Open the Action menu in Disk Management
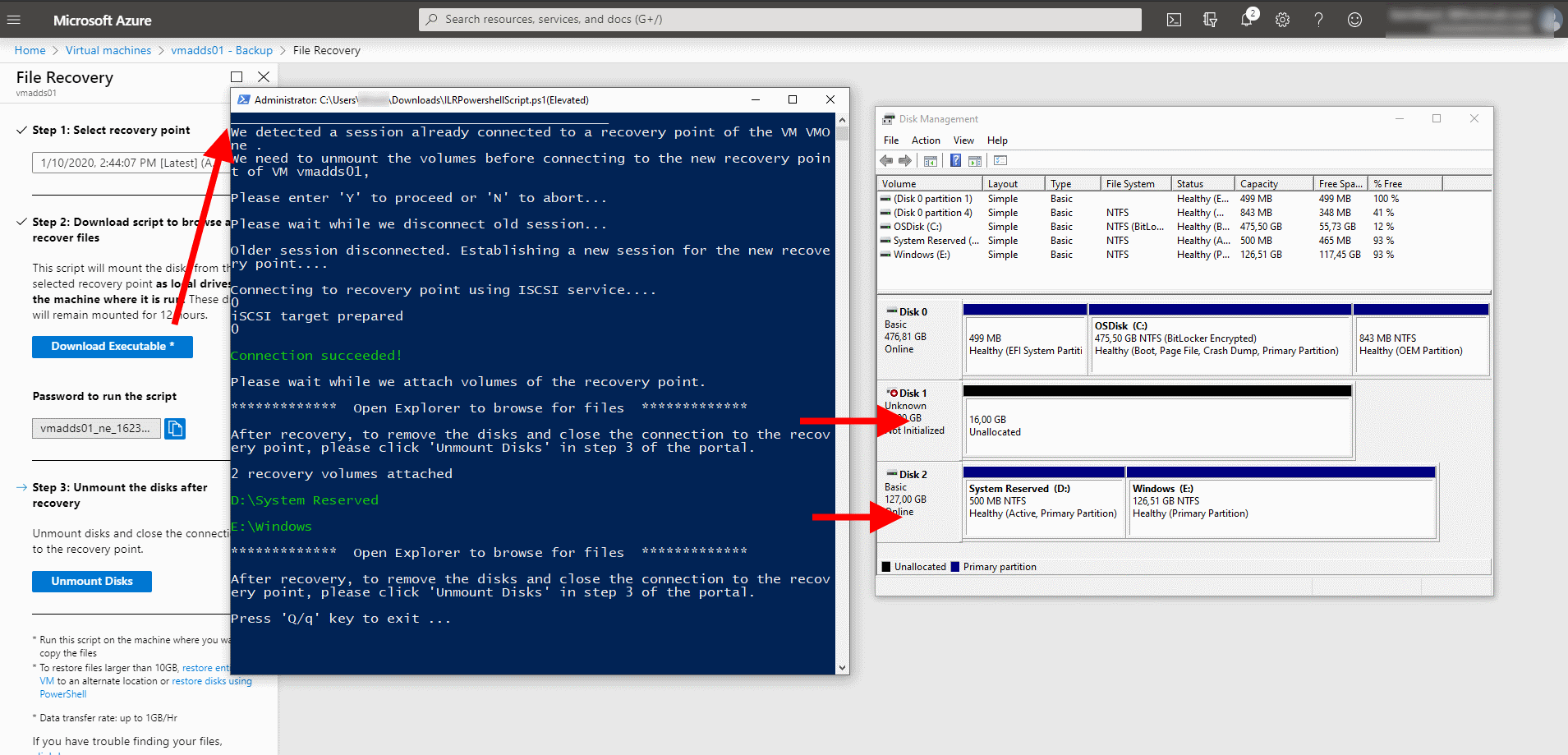Screen dimensions: 1568x755 click(925, 140)
